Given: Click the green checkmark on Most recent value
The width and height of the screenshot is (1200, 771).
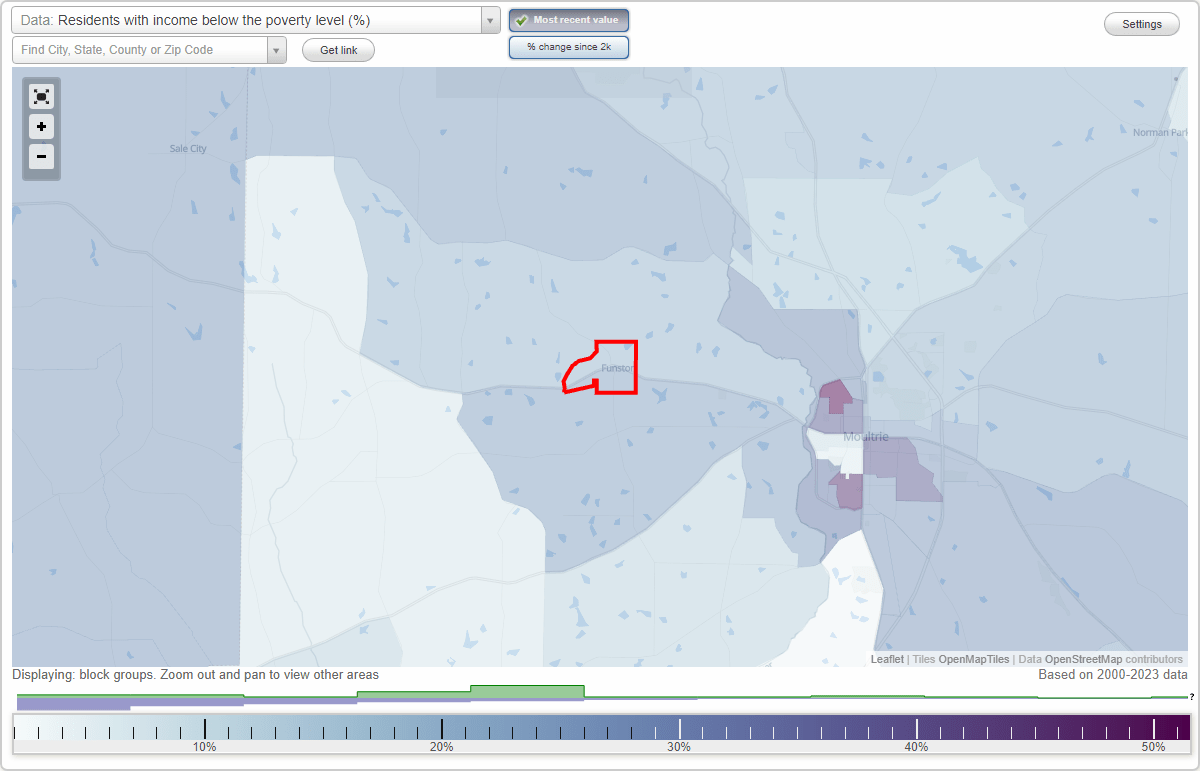Looking at the screenshot, I should [x=520, y=19].
